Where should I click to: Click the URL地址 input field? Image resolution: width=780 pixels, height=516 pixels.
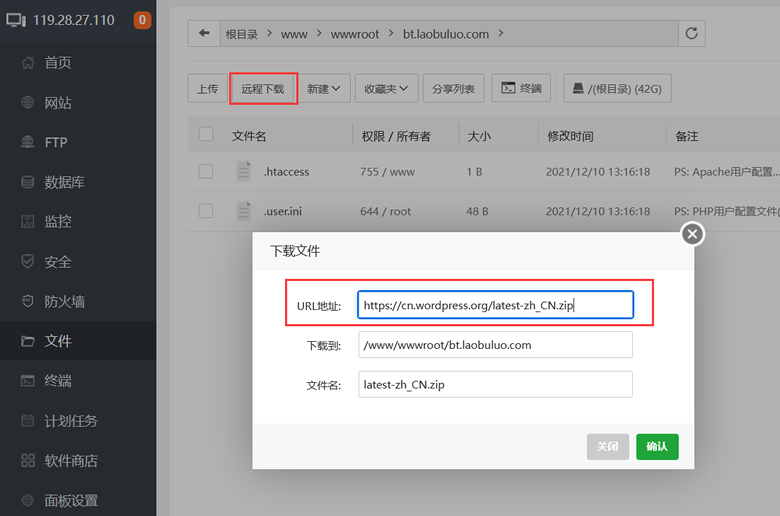[495, 305]
